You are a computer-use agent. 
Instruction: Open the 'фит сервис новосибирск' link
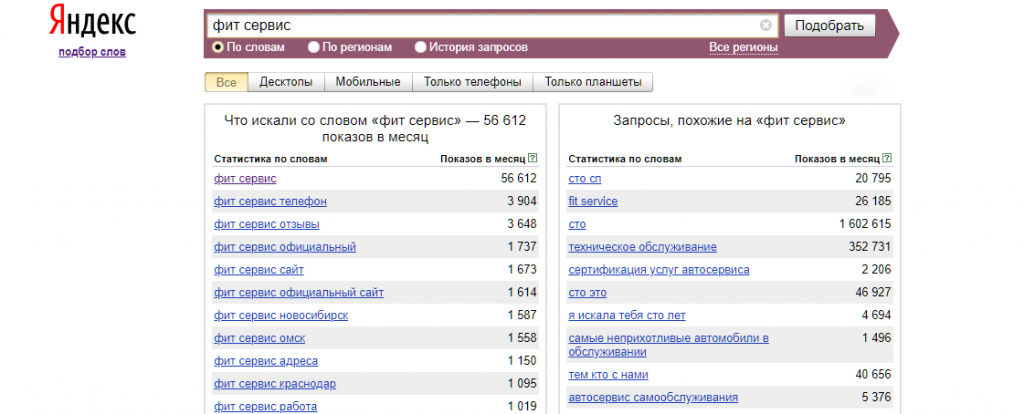(281, 315)
